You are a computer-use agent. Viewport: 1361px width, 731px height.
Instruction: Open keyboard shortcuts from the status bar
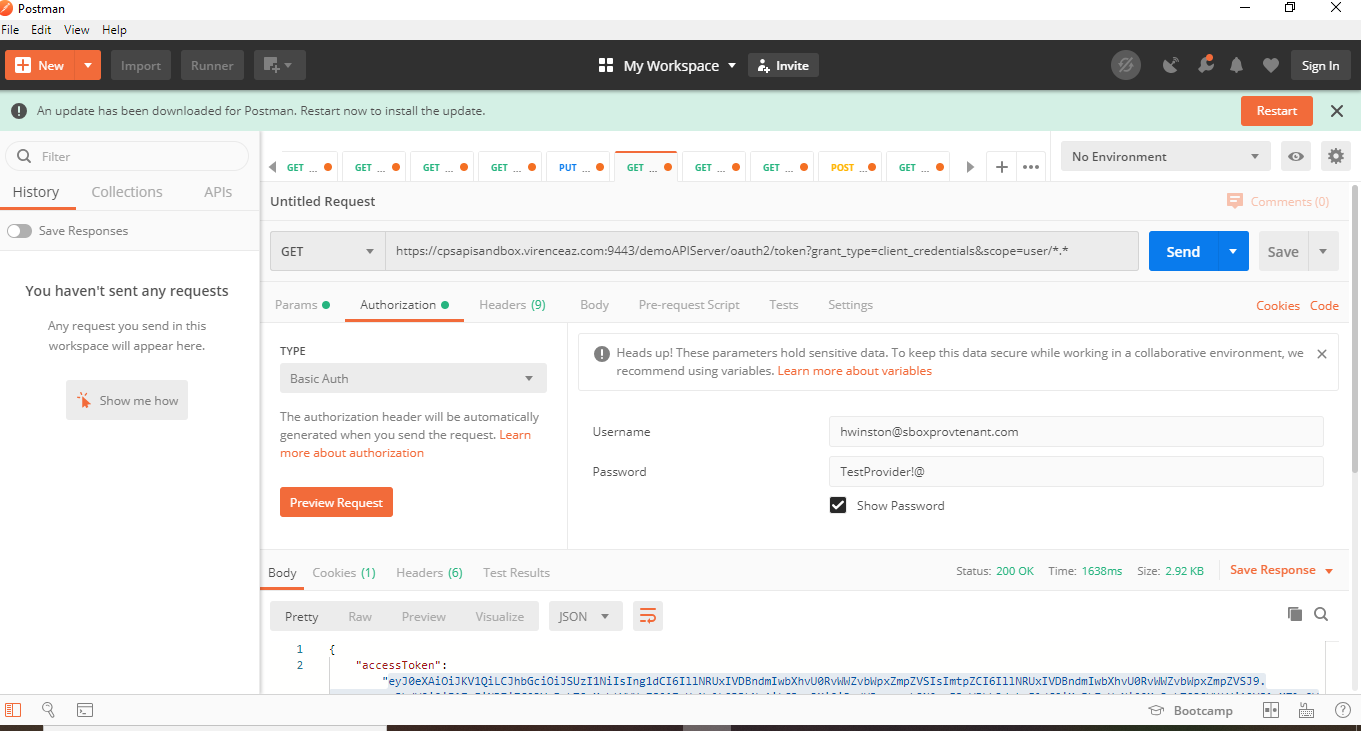click(x=1306, y=710)
